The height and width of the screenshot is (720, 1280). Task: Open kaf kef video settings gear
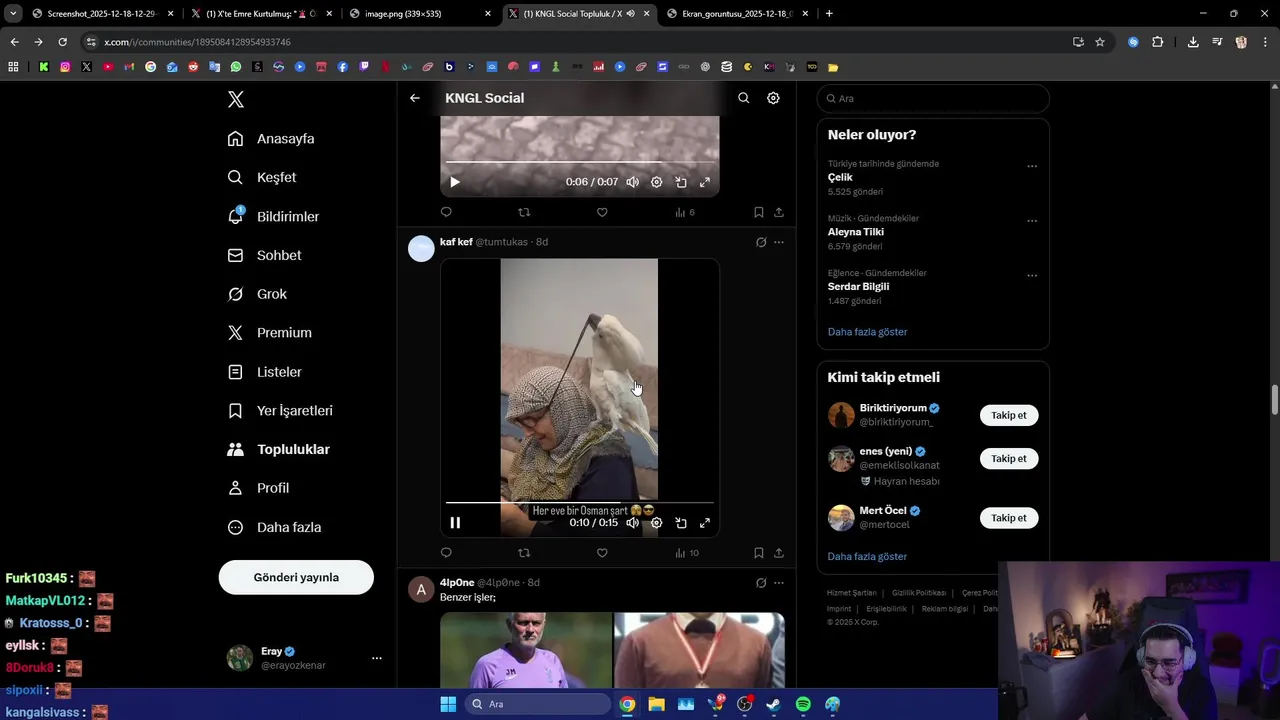coord(657,522)
